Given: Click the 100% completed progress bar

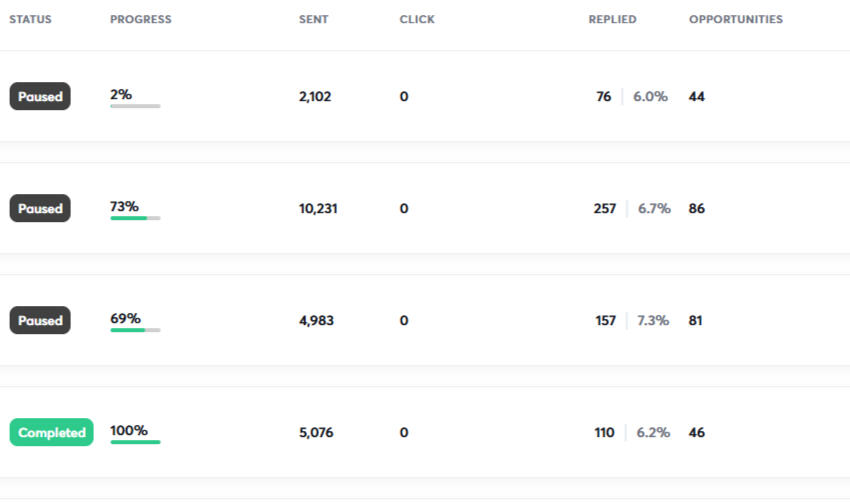Looking at the screenshot, I should [135, 441].
